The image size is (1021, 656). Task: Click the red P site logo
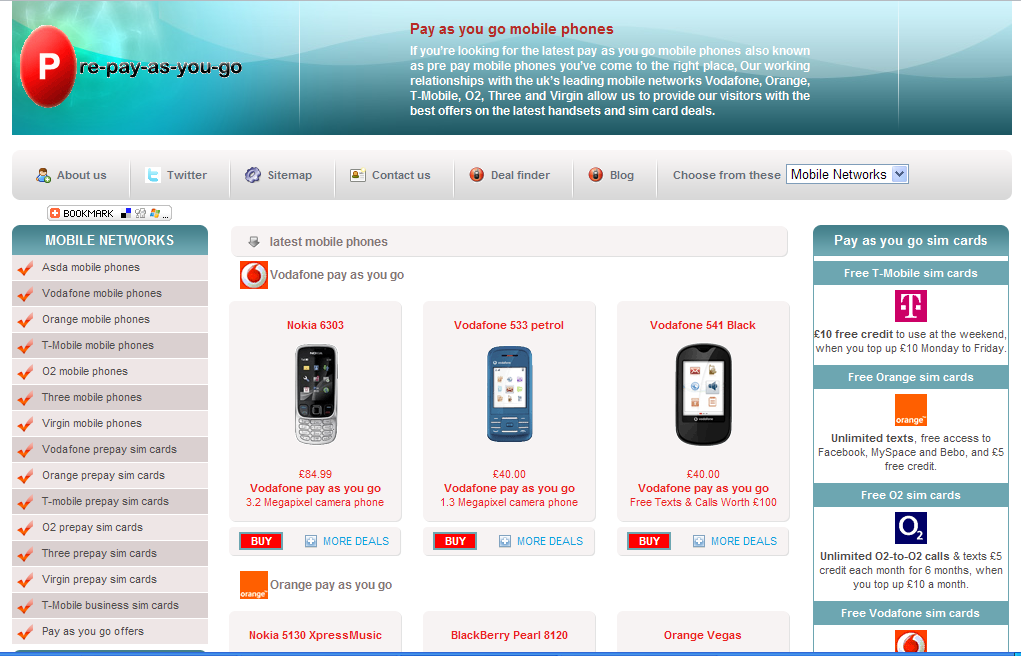click(x=48, y=66)
